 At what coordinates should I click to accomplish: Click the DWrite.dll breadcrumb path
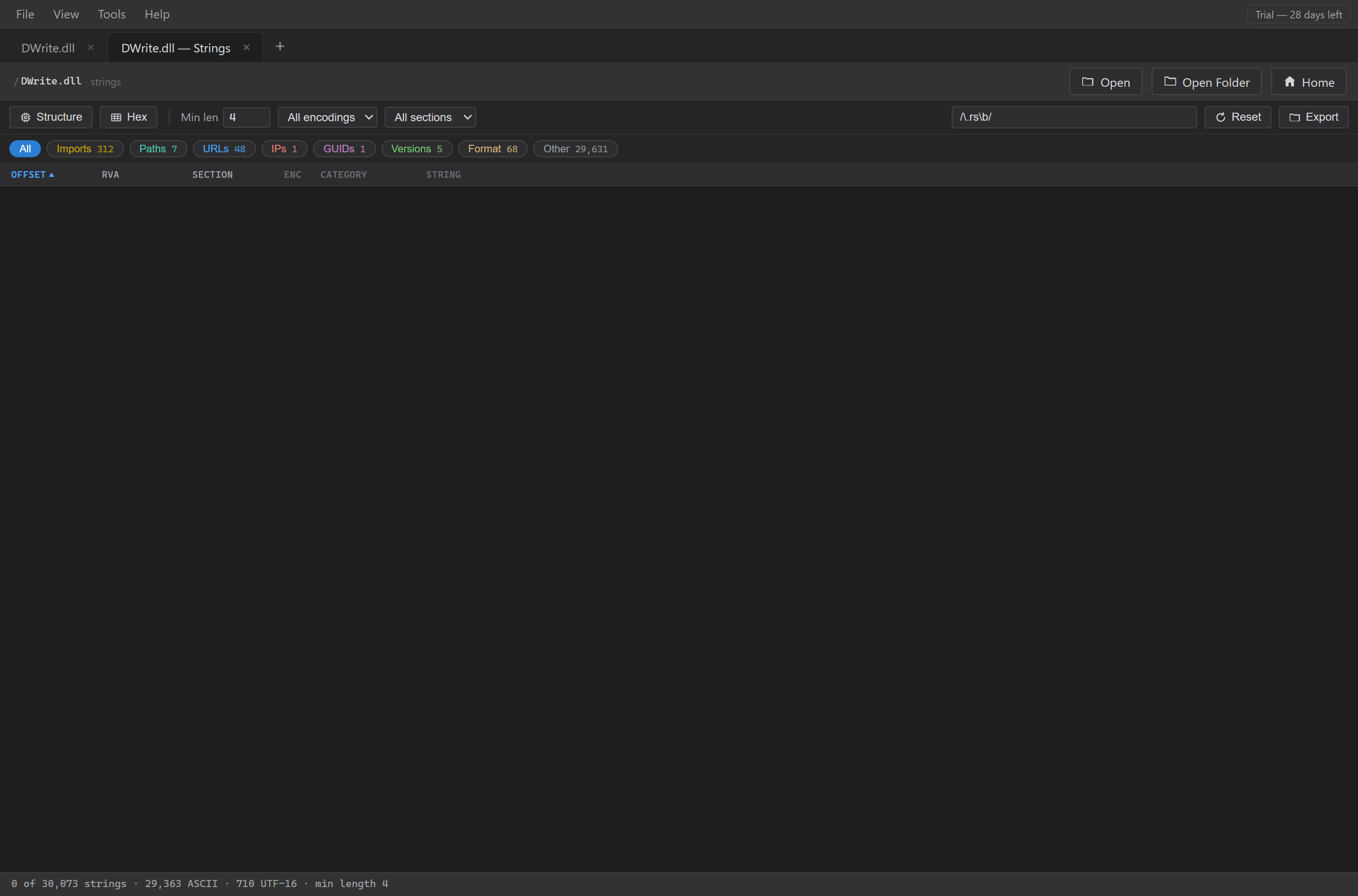click(x=51, y=81)
